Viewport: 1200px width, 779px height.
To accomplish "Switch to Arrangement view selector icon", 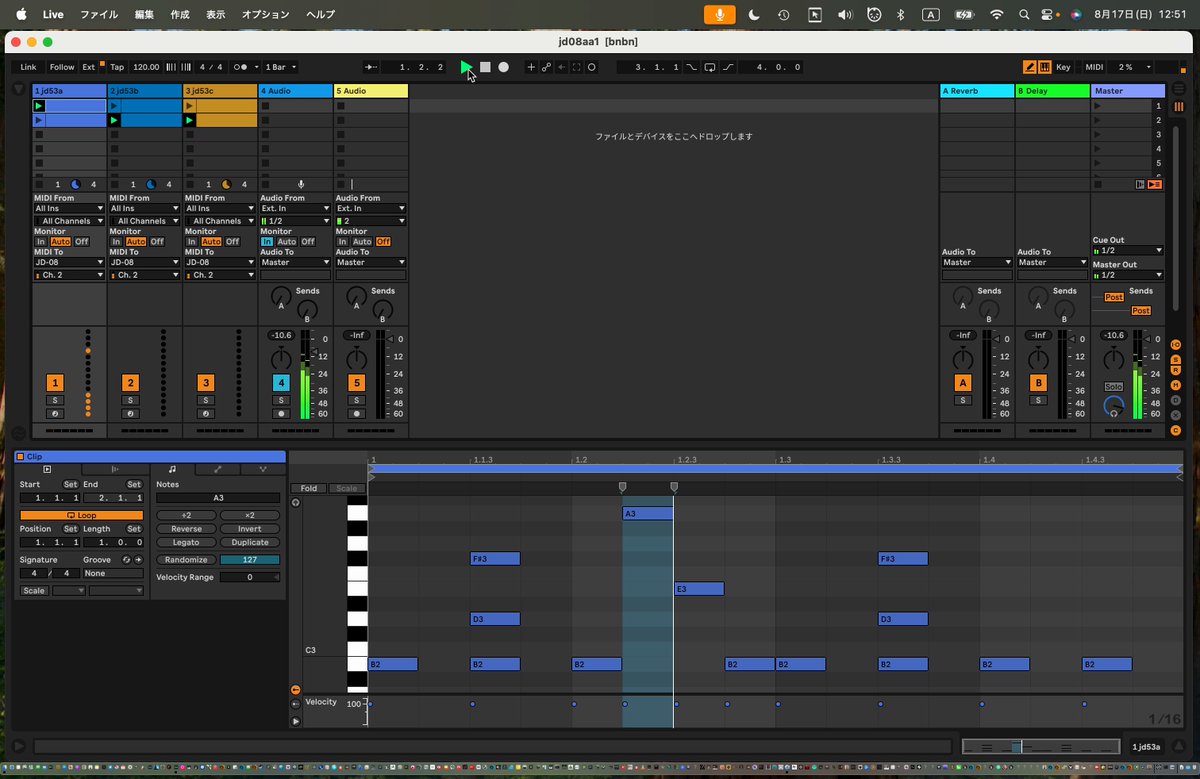I will [1177, 91].
